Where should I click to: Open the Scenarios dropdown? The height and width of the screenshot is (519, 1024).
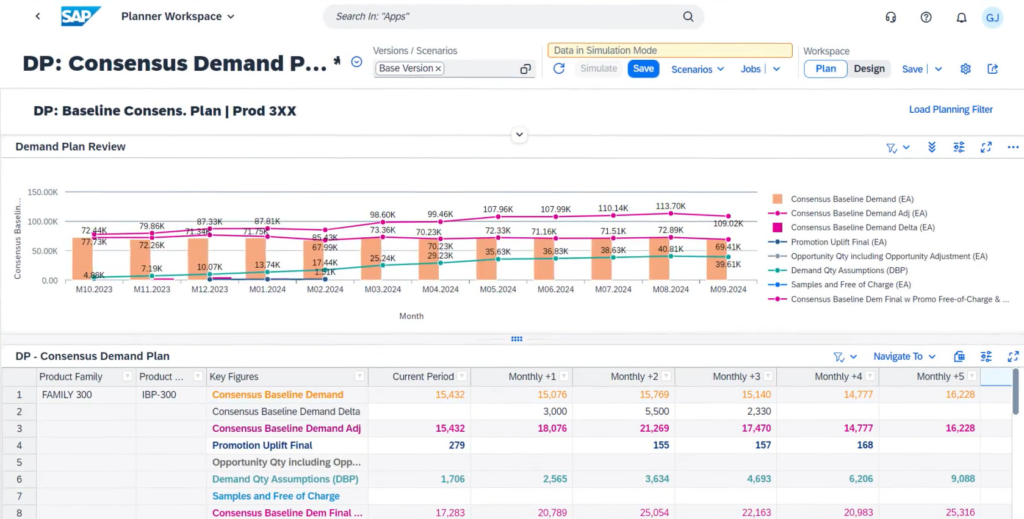point(697,69)
